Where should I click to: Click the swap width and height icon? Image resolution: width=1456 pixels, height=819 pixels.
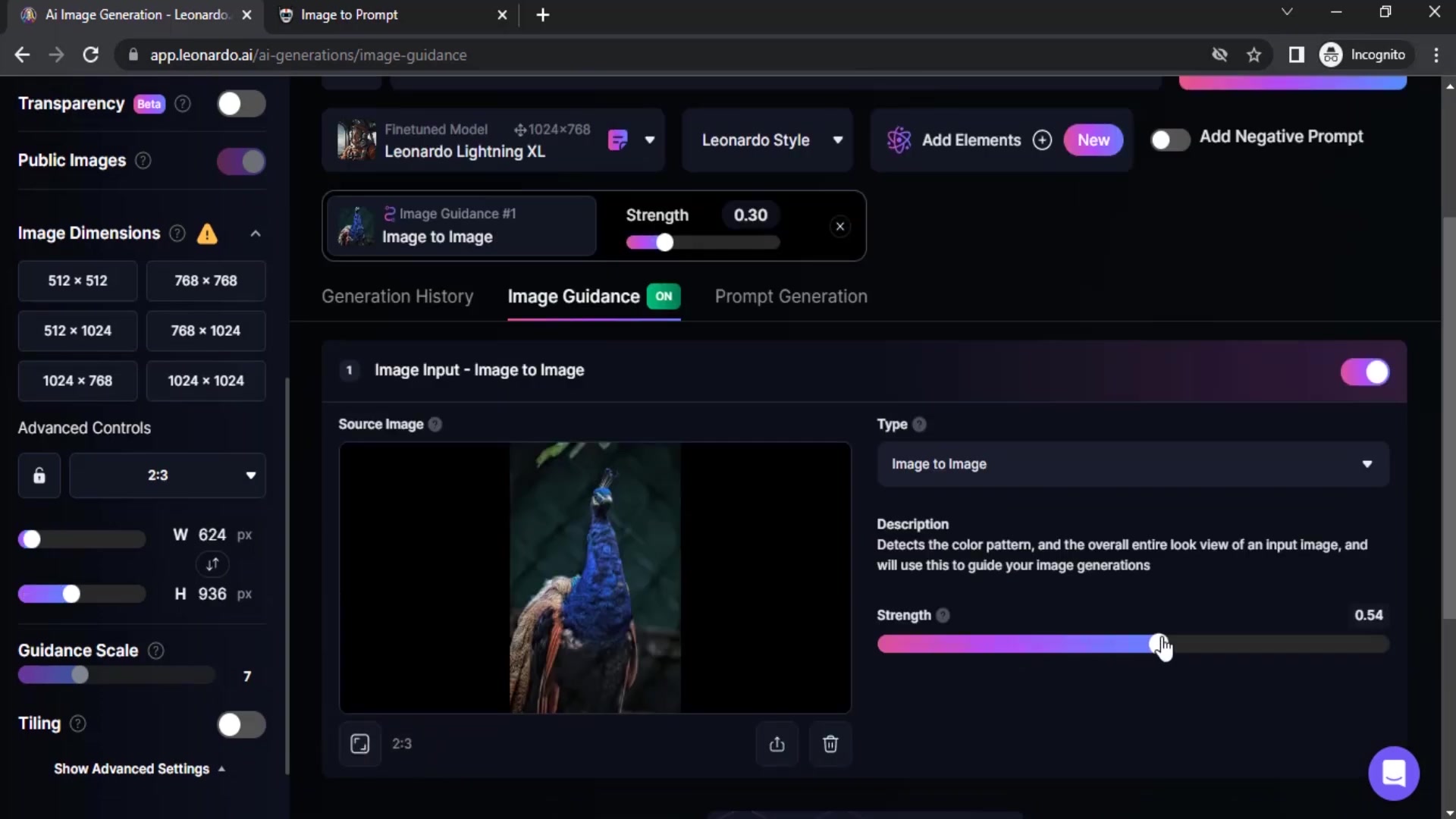212,564
